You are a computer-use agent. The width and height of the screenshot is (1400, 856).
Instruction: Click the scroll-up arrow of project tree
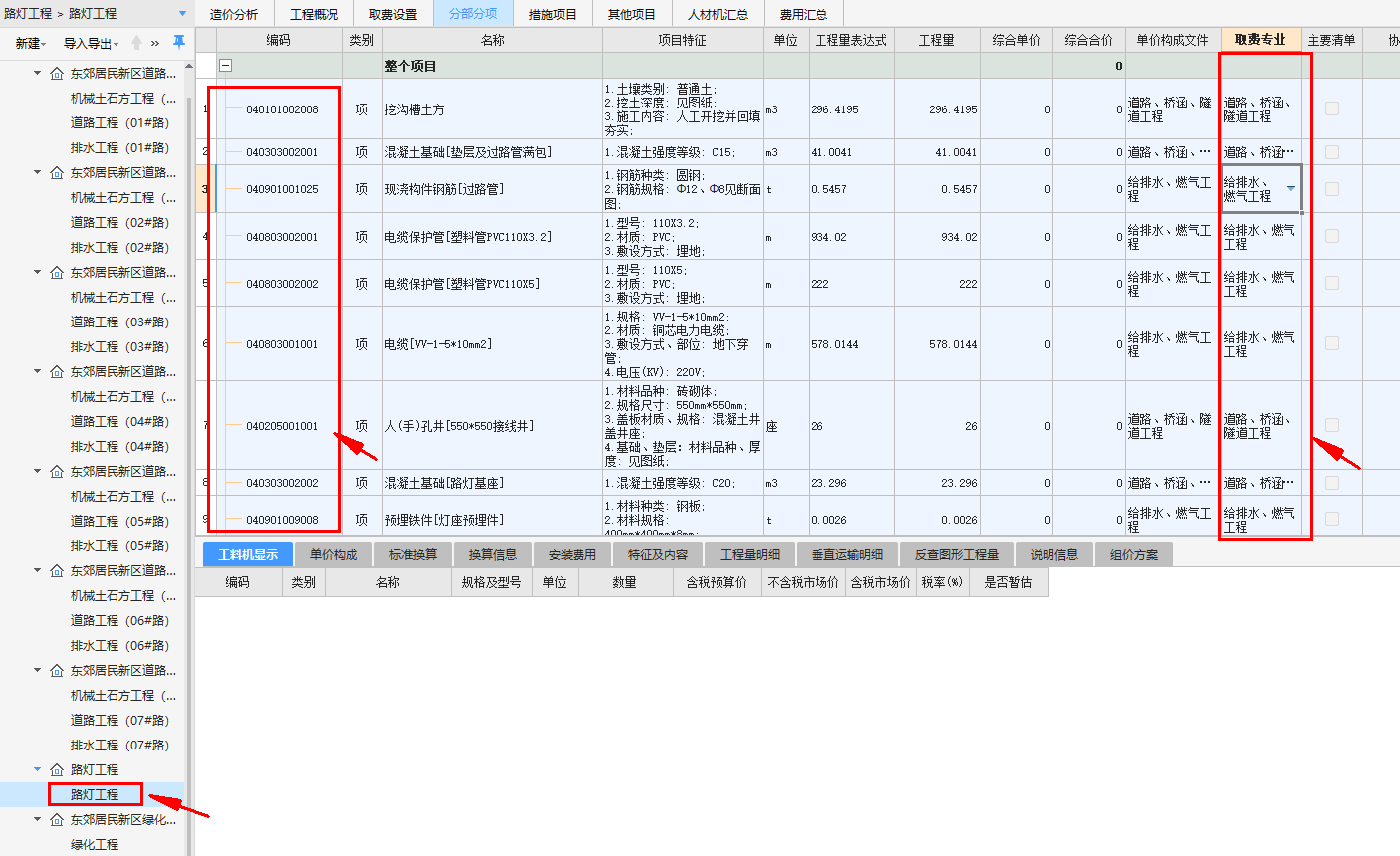189,64
